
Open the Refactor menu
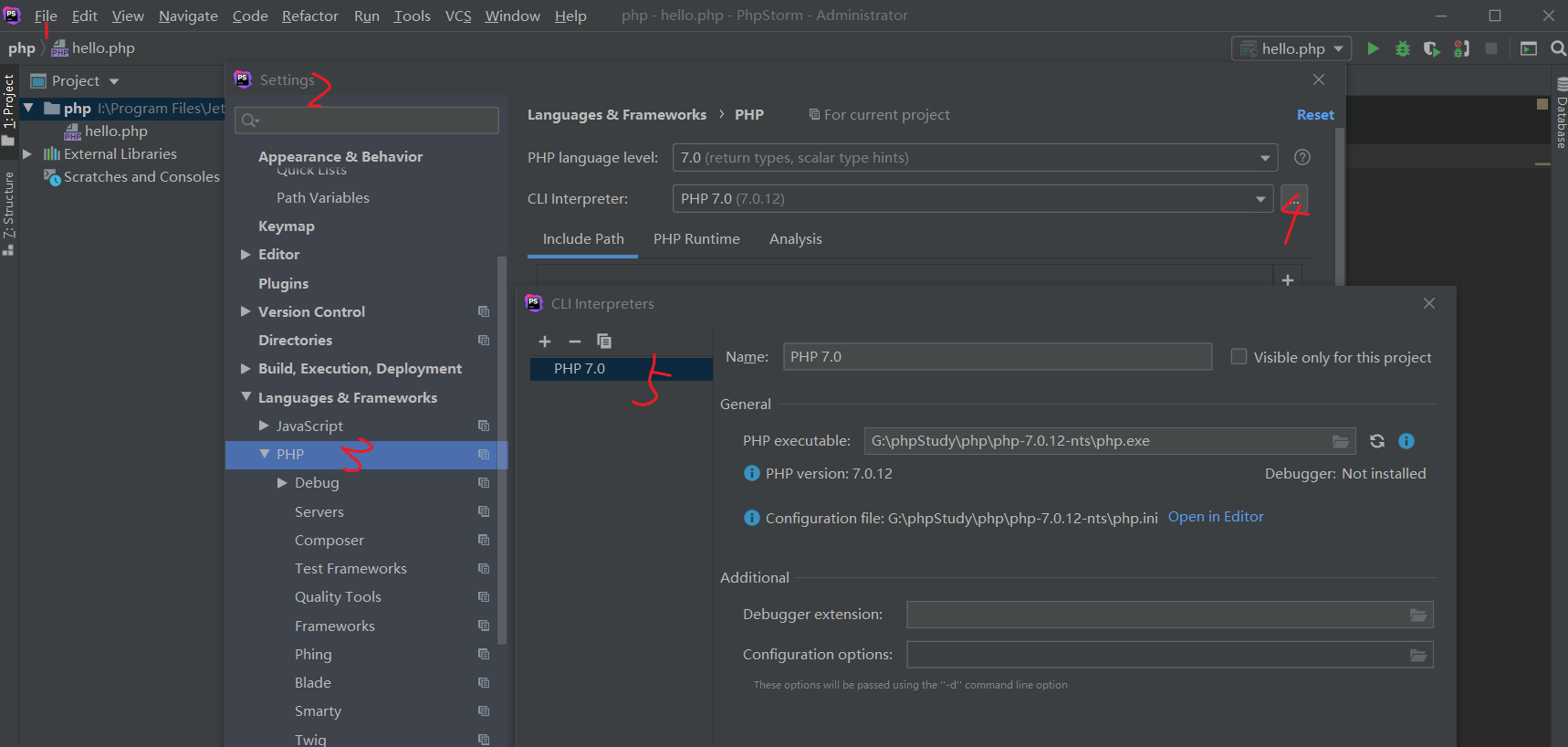309,16
